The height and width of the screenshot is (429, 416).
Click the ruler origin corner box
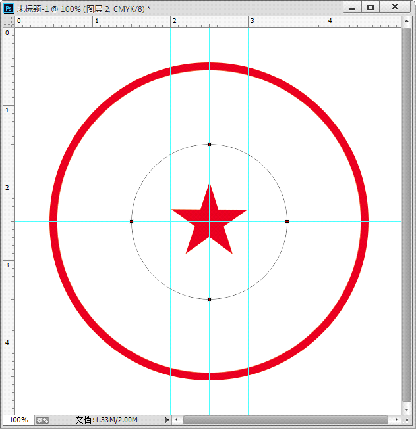pos(8,21)
